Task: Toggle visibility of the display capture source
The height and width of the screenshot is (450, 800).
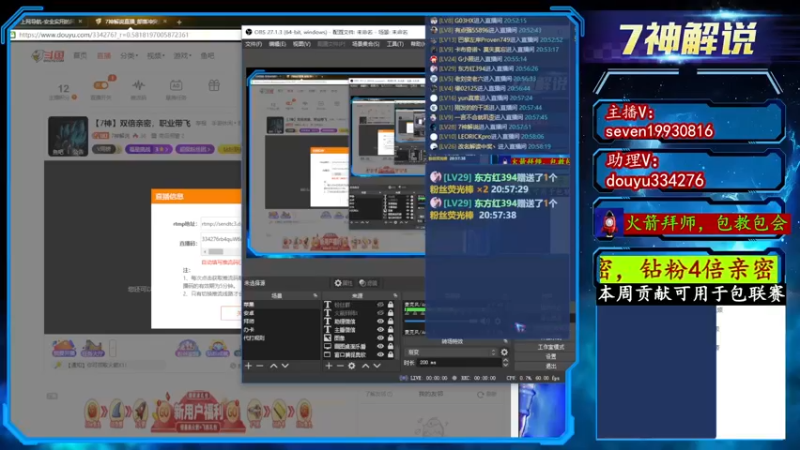Action: (380, 346)
